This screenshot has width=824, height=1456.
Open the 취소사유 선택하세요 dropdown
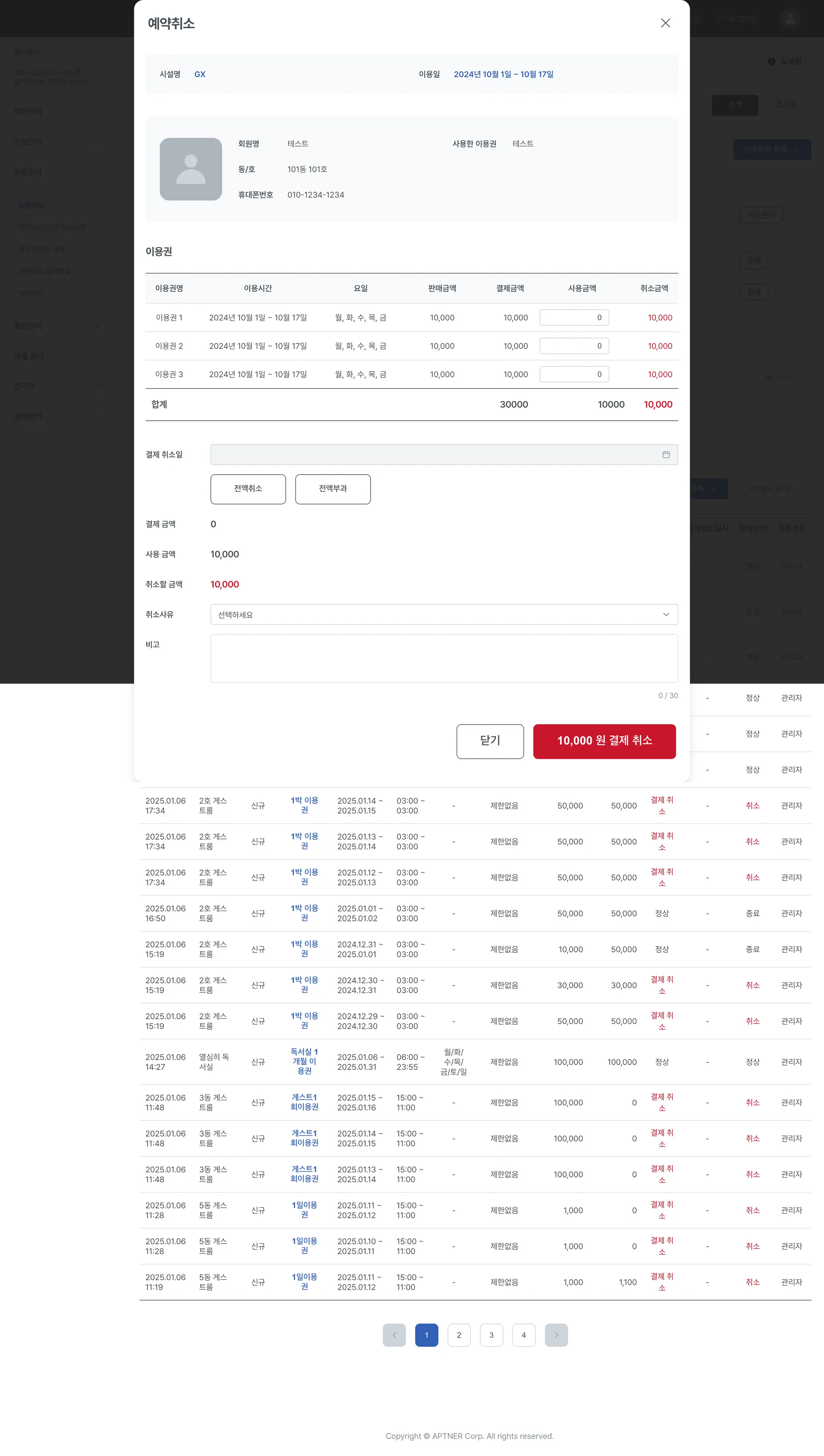(x=444, y=614)
